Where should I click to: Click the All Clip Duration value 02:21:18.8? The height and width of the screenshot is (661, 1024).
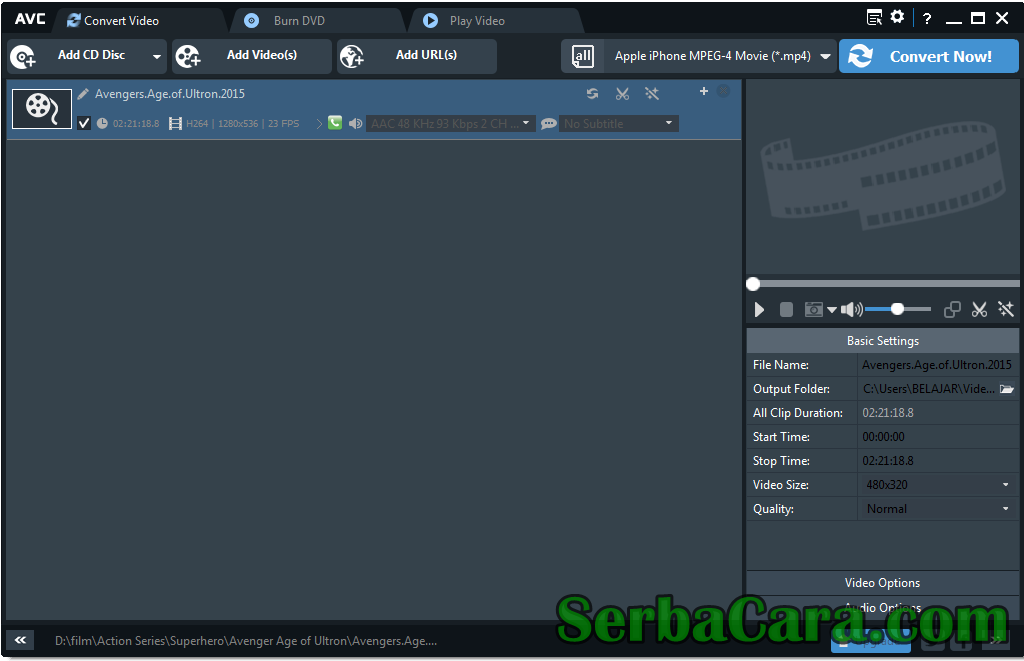pyautogui.click(x=888, y=413)
